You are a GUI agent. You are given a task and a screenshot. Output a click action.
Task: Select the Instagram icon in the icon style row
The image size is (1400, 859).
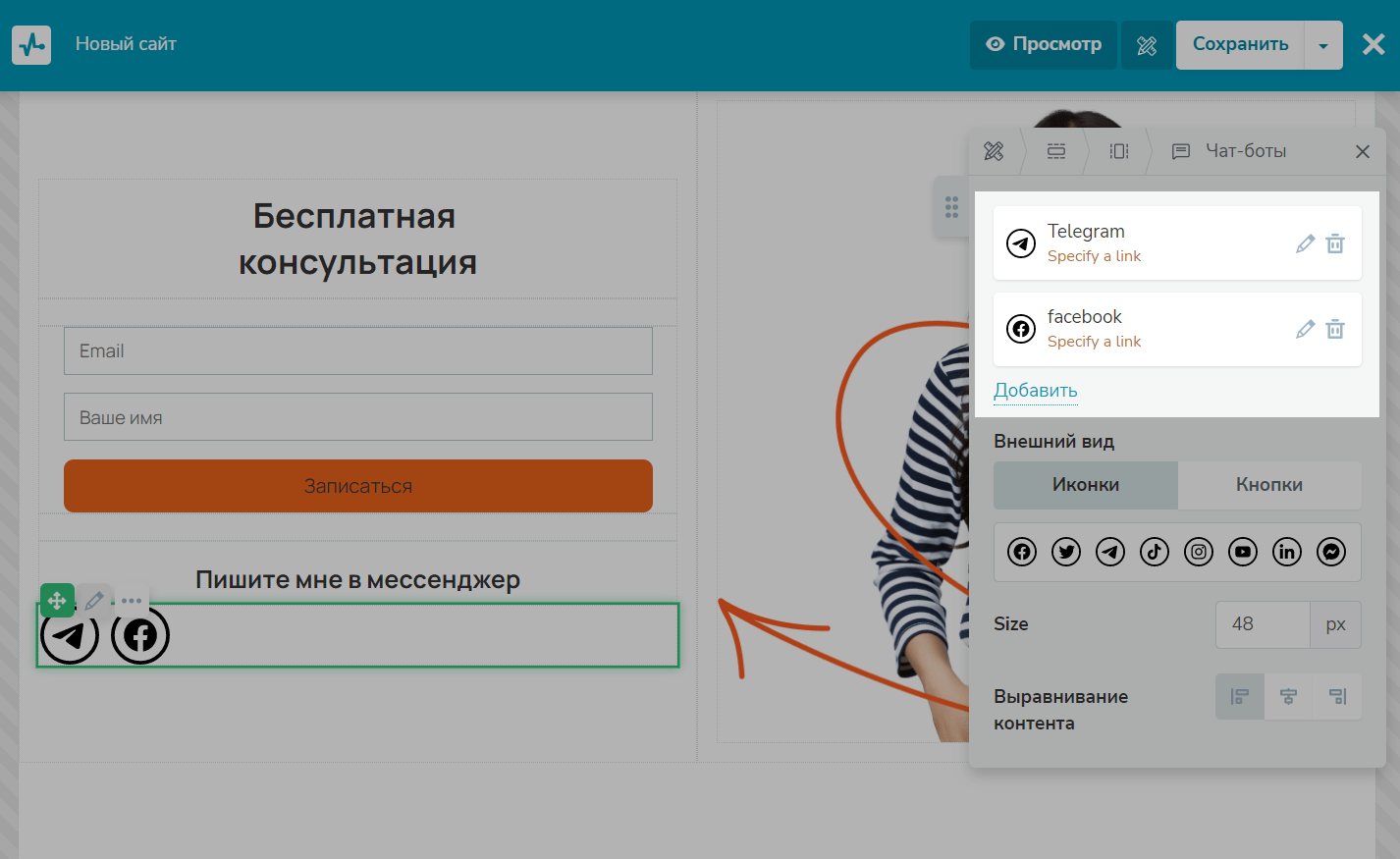(1199, 552)
